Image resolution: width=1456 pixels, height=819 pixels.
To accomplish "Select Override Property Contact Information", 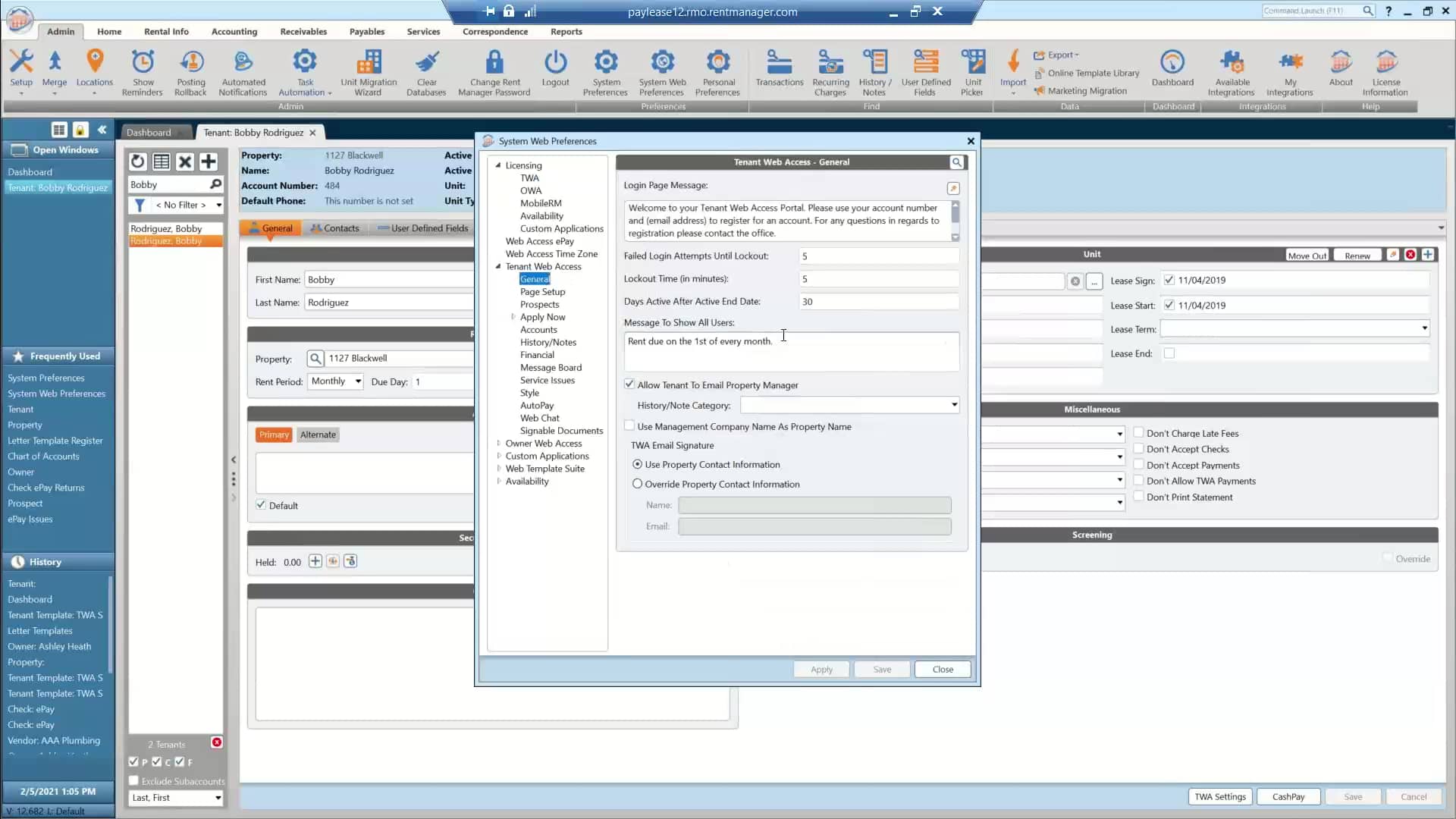I will coord(636,484).
